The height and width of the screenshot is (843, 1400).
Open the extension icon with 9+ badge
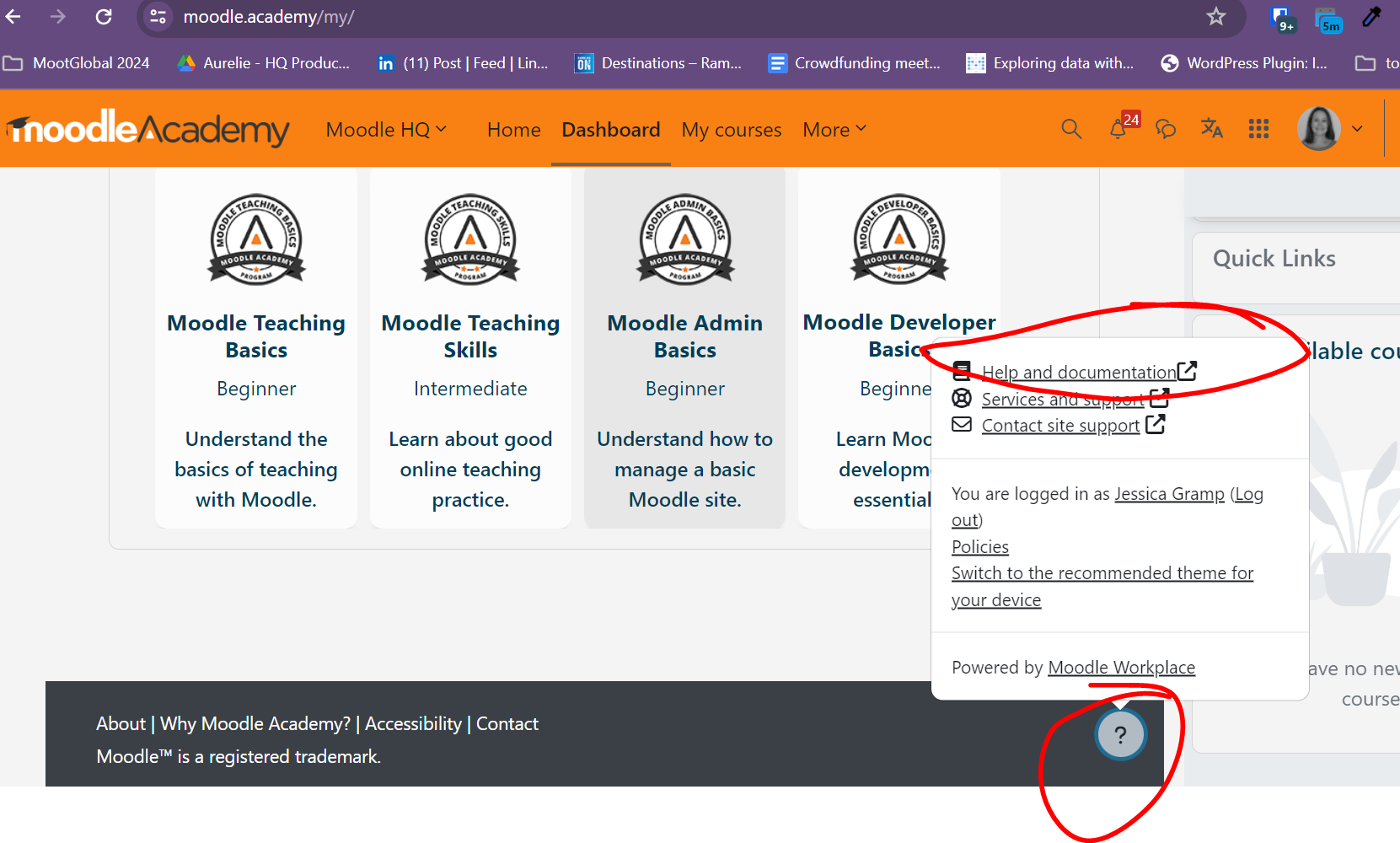click(1282, 19)
